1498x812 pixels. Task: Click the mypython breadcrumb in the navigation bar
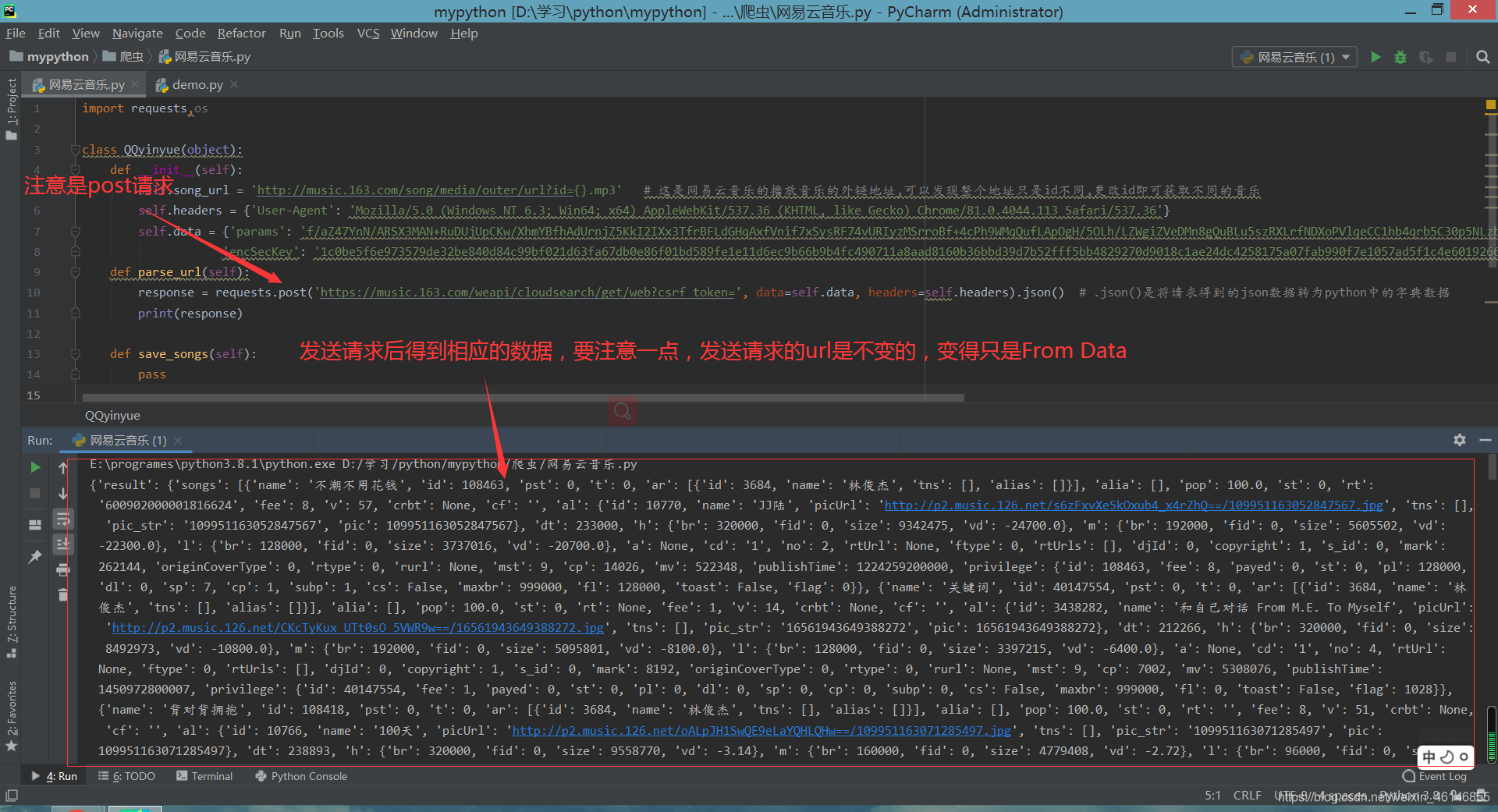[49, 57]
